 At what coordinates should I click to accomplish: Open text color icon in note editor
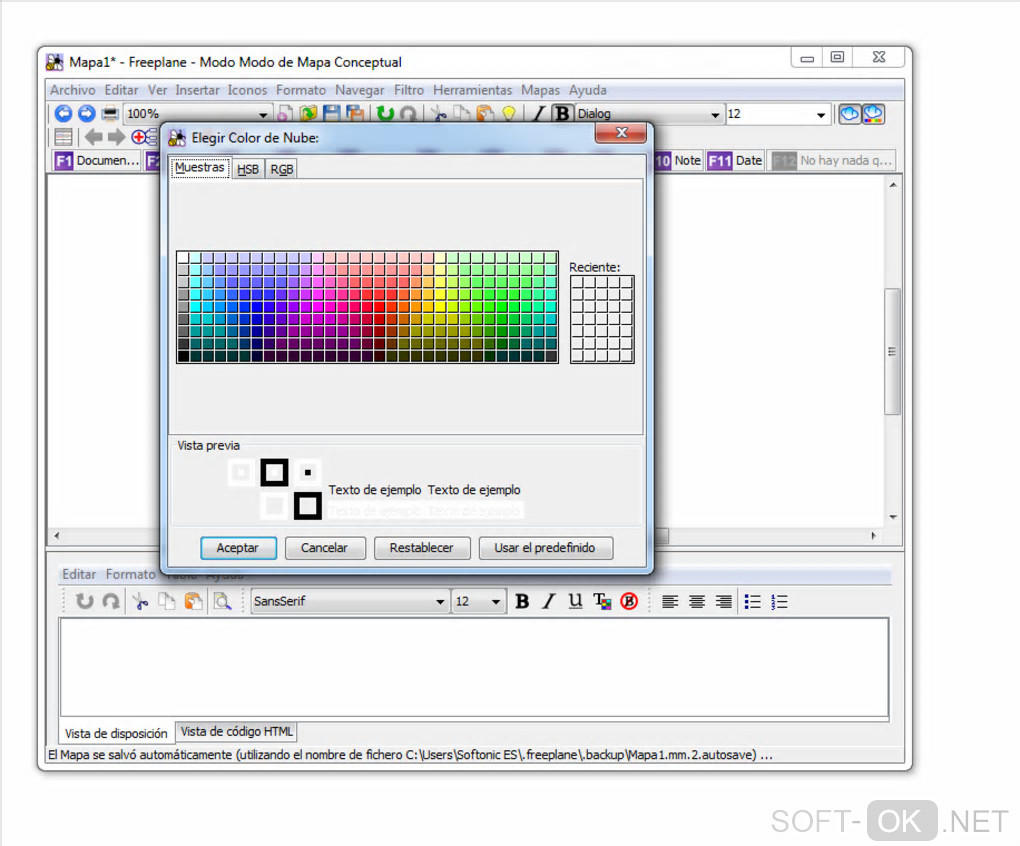click(x=602, y=601)
